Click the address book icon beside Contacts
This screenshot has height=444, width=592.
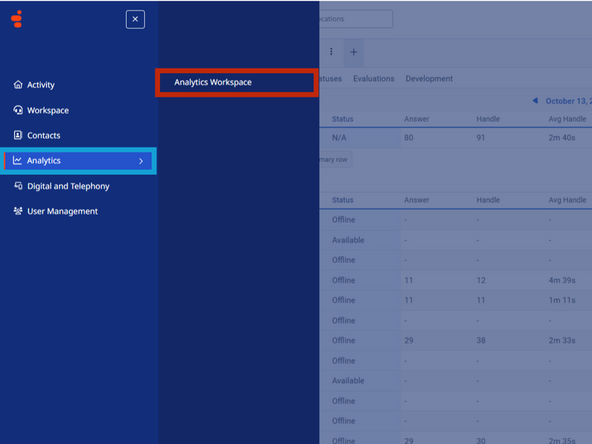pos(18,135)
